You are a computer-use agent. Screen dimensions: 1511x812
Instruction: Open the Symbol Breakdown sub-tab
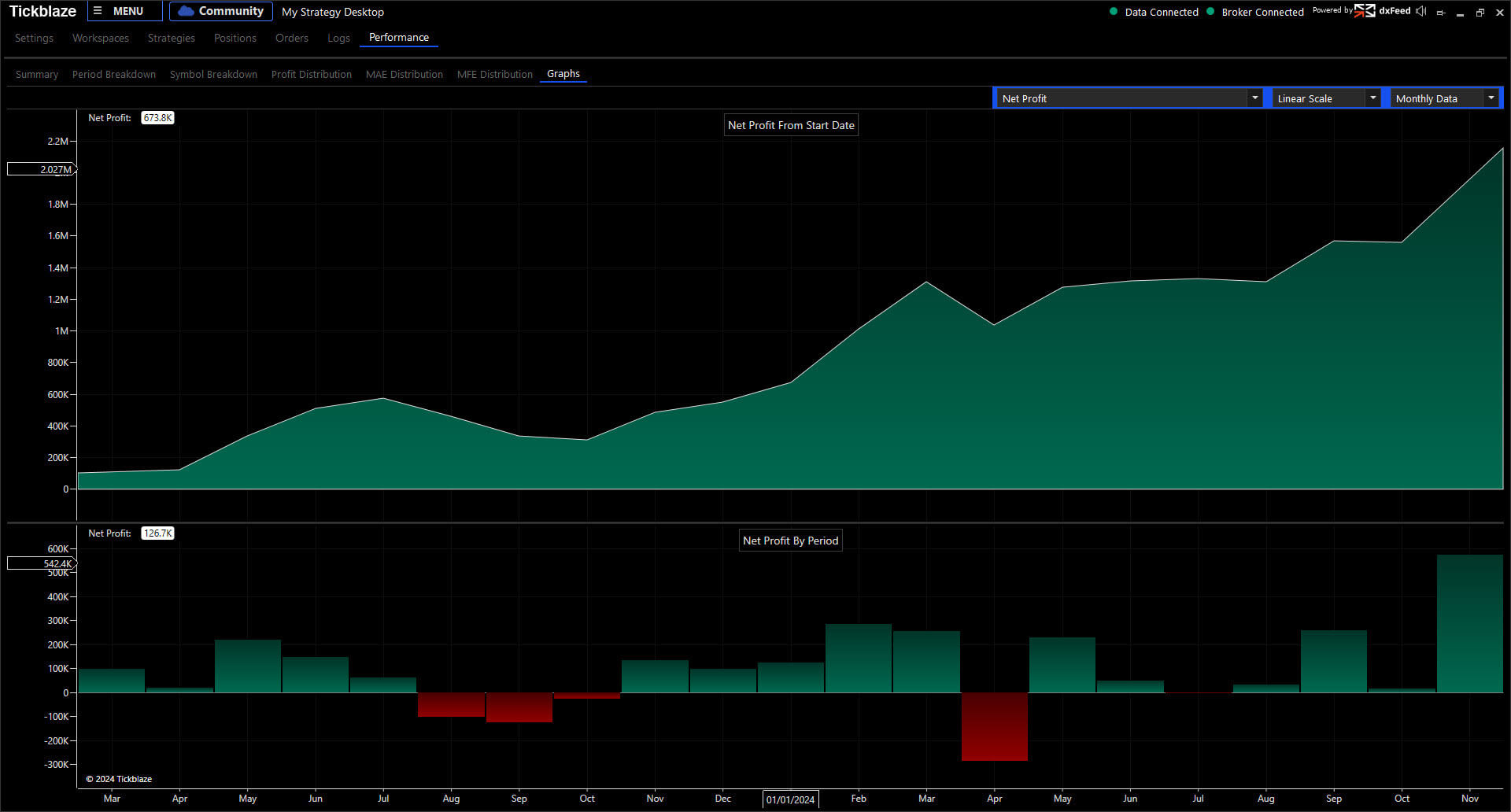tap(213, 74)
